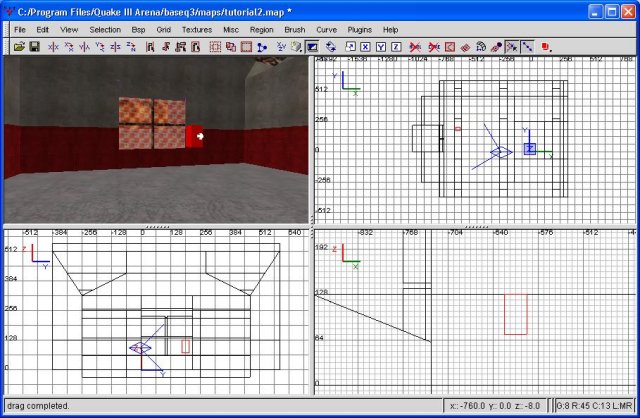Click the 'G:8 R:45 C:13 L:MR' status text
640x418 pixels.
pos(594,406)
